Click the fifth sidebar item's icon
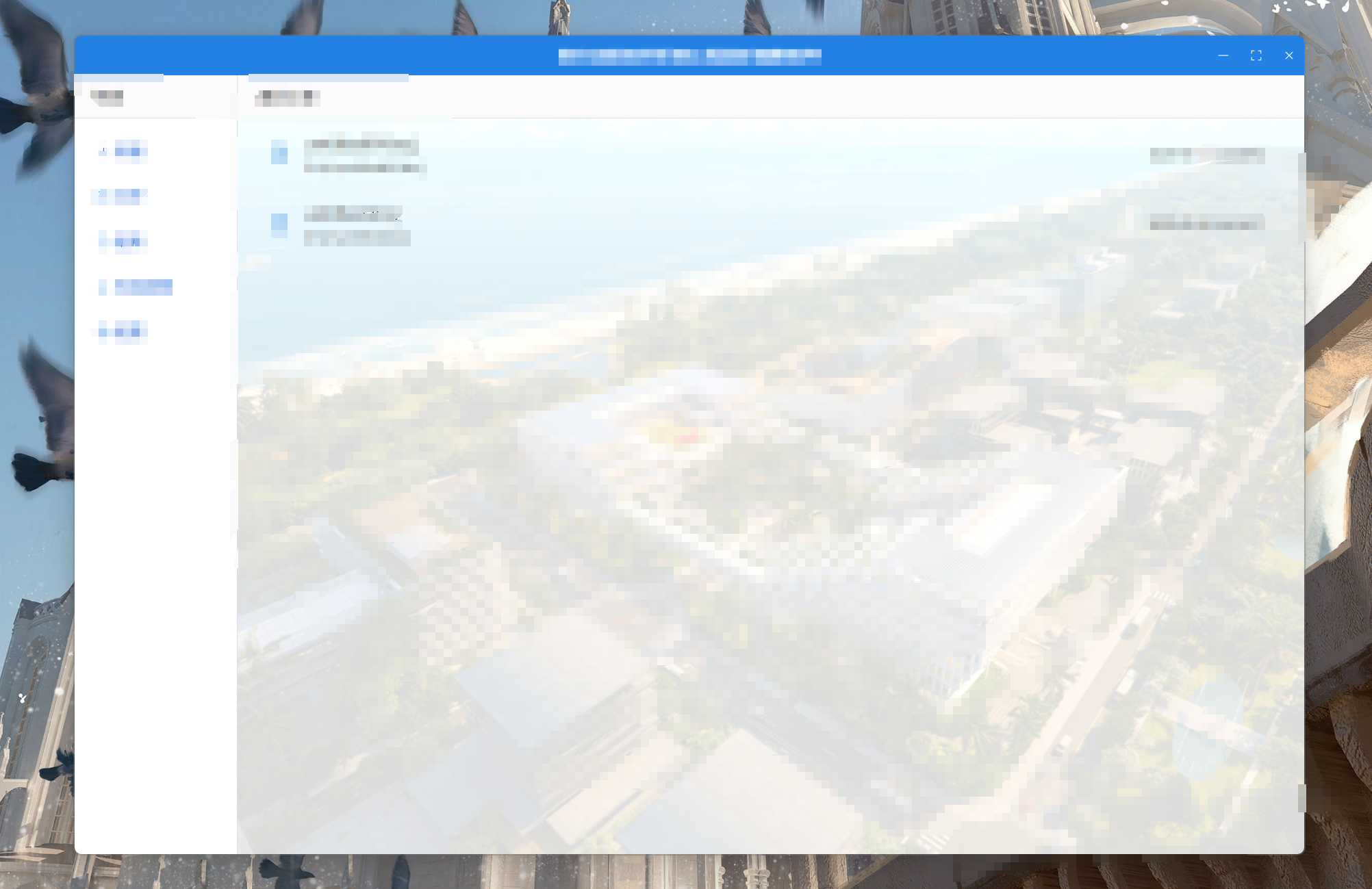 [103, 332]
